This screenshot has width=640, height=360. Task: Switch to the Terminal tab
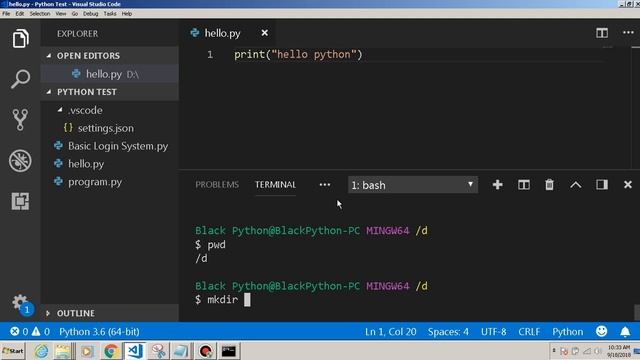click(276, 184)
